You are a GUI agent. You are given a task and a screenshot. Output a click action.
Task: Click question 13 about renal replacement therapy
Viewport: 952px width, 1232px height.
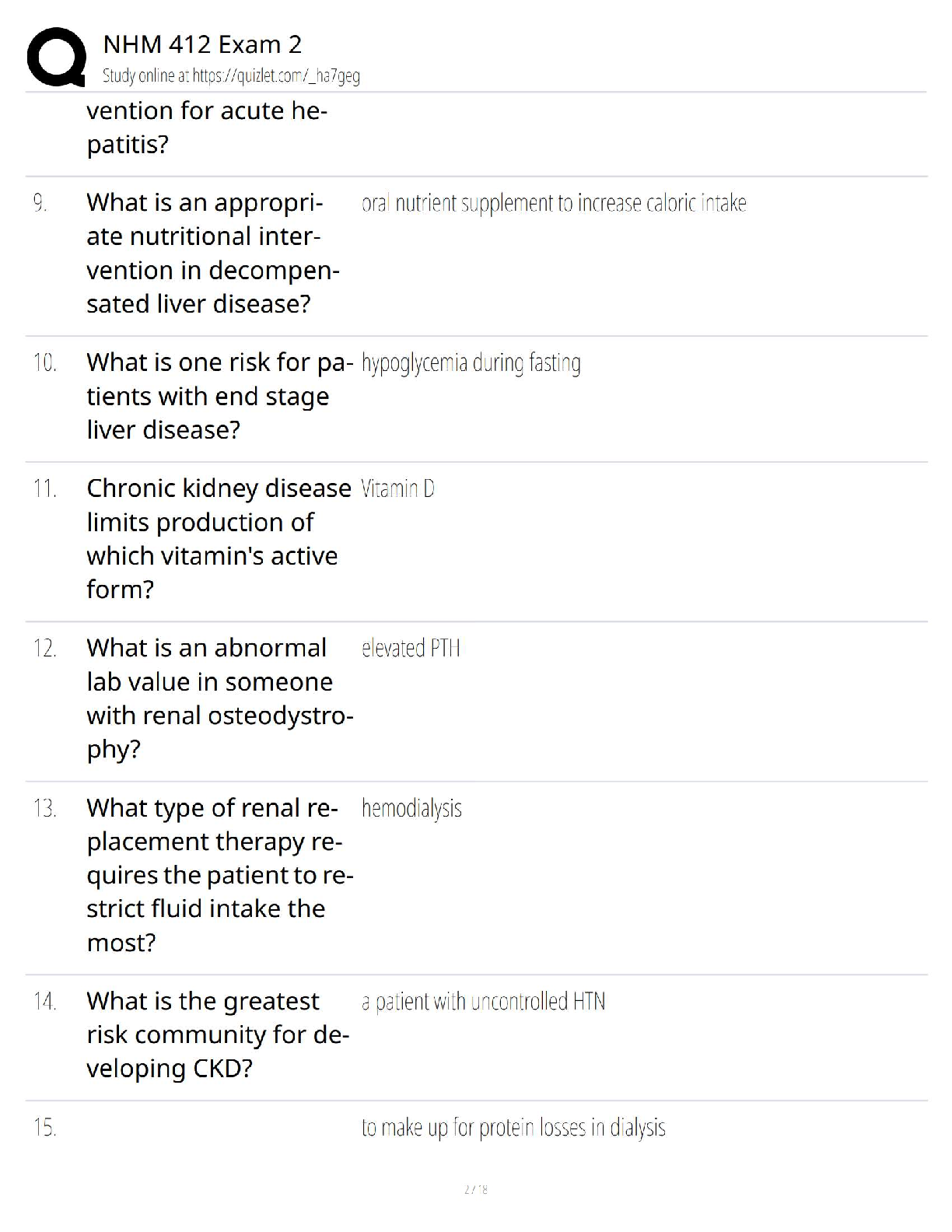click(220, 875)
